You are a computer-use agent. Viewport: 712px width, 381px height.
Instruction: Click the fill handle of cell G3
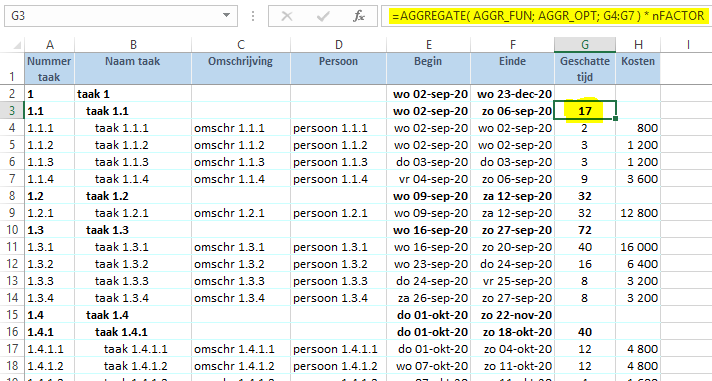pyautogui.click(x=616, y=119)
